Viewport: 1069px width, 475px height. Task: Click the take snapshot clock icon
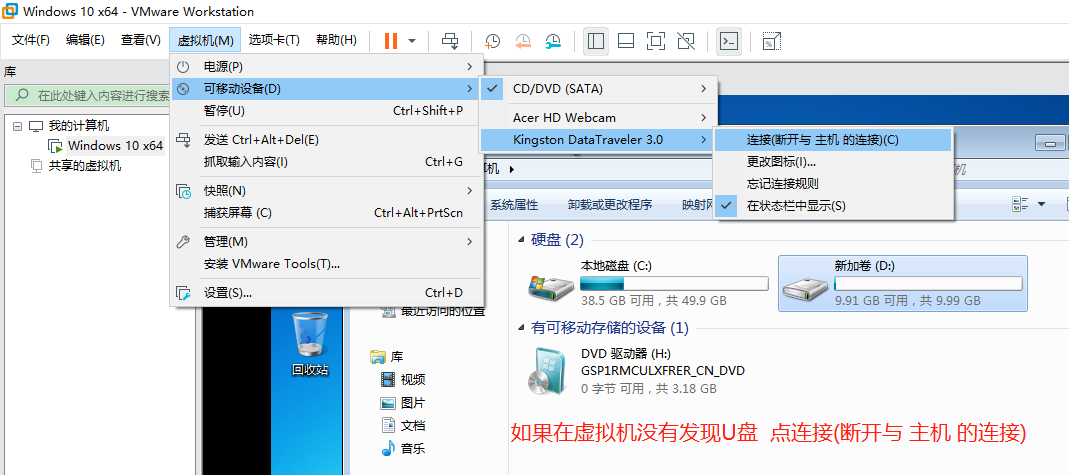(x=492, y=41)
